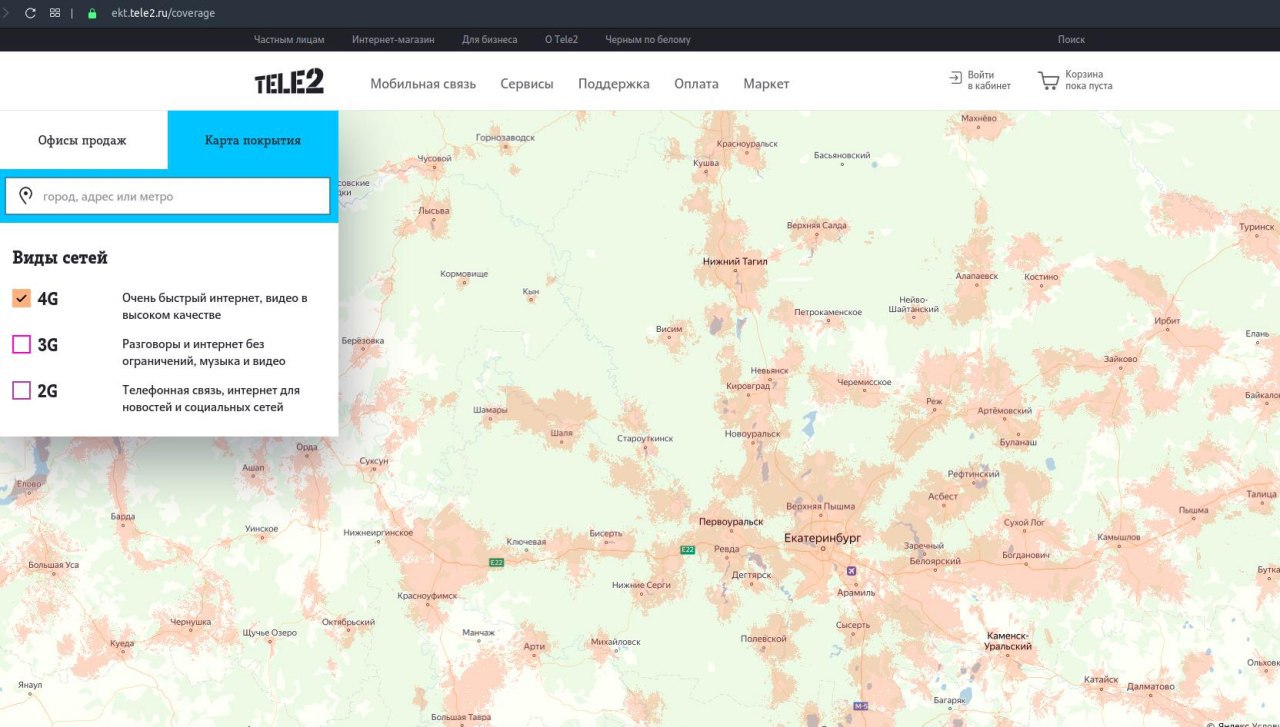Click Невьянск label on the map

coord(770,370)
